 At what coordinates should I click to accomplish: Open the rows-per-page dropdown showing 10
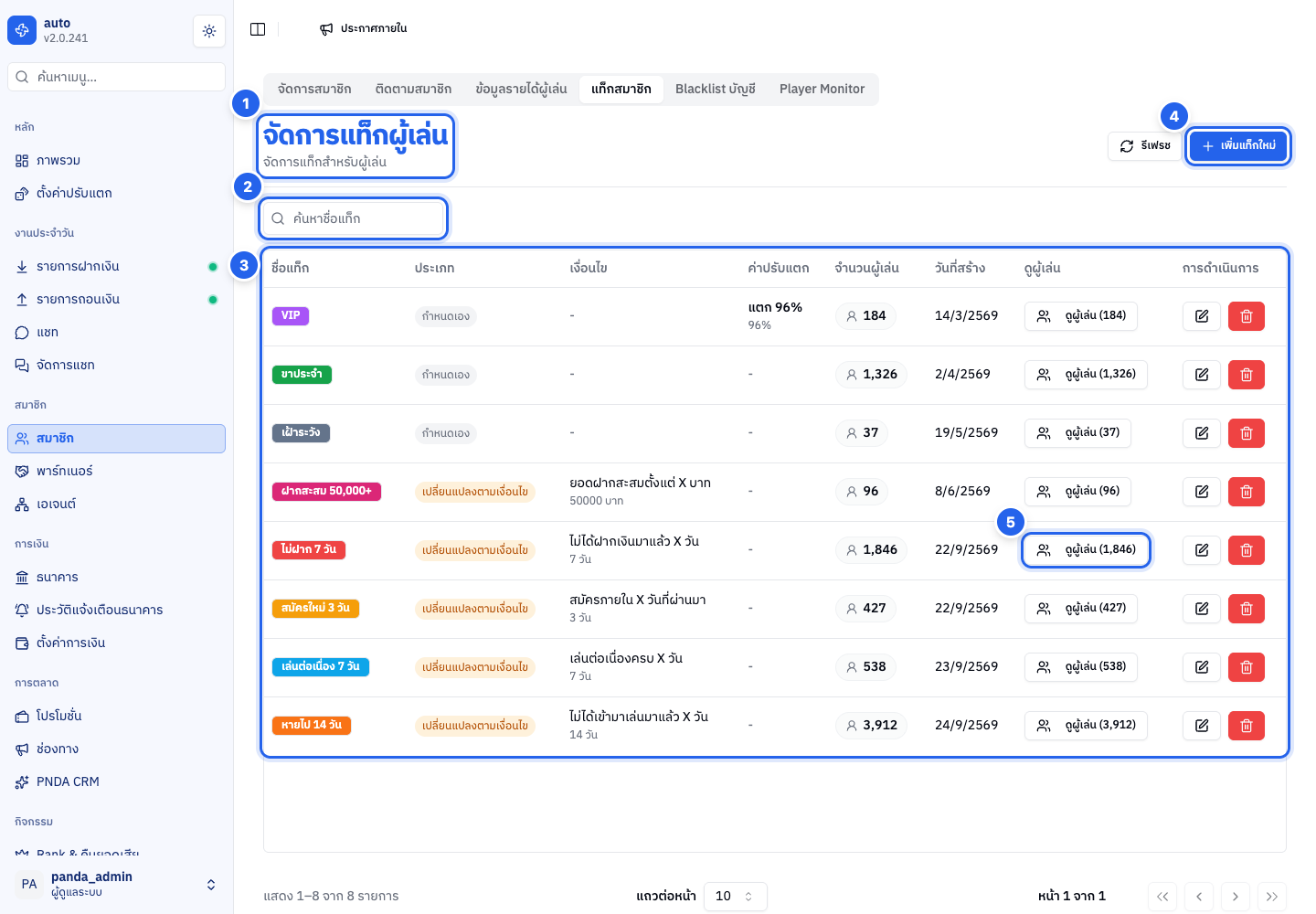[x=735, y=896]
